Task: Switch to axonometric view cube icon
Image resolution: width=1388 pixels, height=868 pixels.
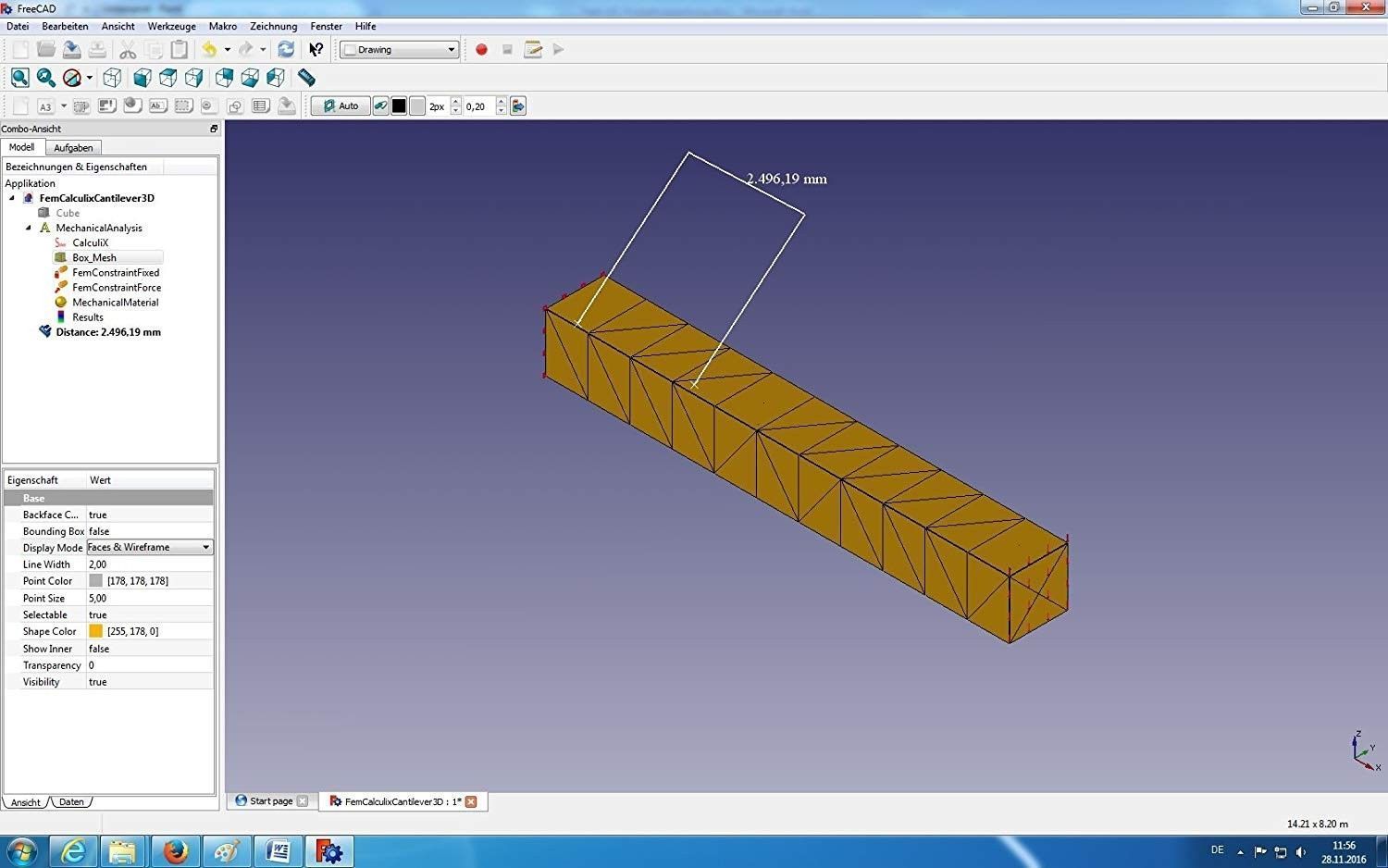Action: pyautogui.click(x=113, y=78)
